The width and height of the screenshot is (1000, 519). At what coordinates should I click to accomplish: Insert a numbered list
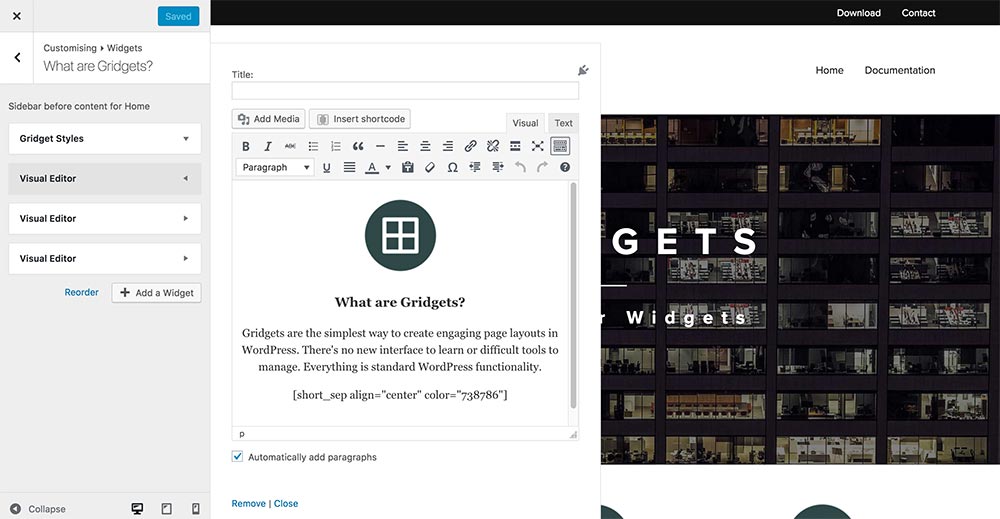(335, 146)
